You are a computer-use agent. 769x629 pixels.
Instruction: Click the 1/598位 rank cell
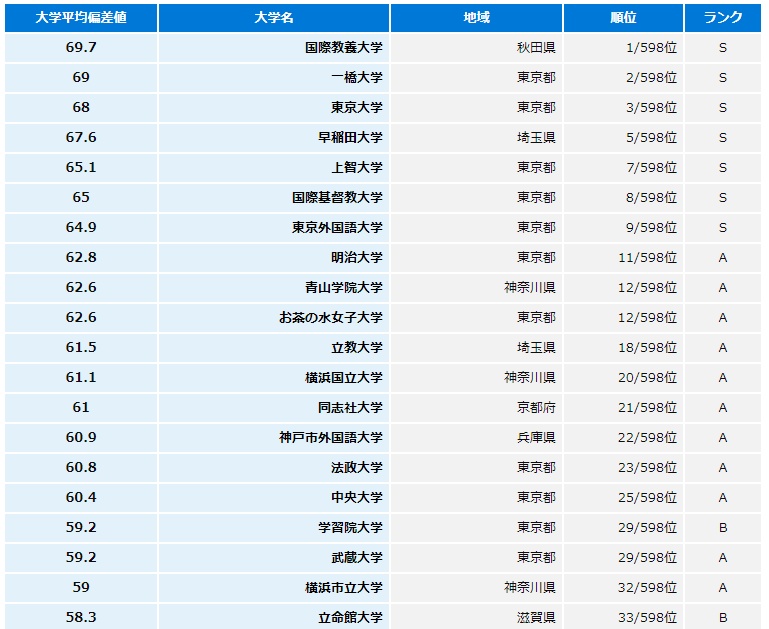pos(623,48)
